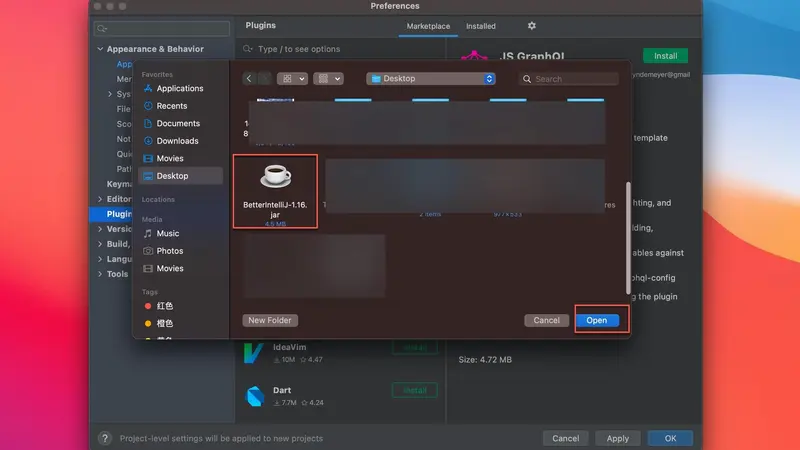Viewport: 800px width, 450px height.
Task: Select the Plugins settings category
Action: click(x=111, y=214)
